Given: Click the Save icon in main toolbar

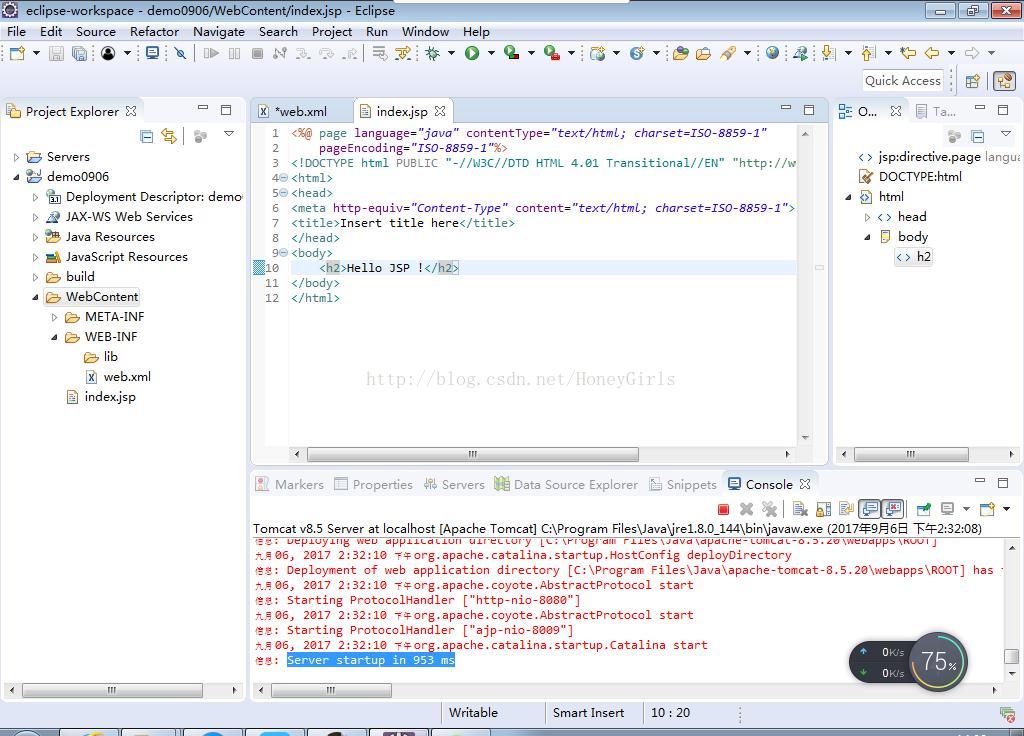Looking at the screenshot, I should pos(56,53).
